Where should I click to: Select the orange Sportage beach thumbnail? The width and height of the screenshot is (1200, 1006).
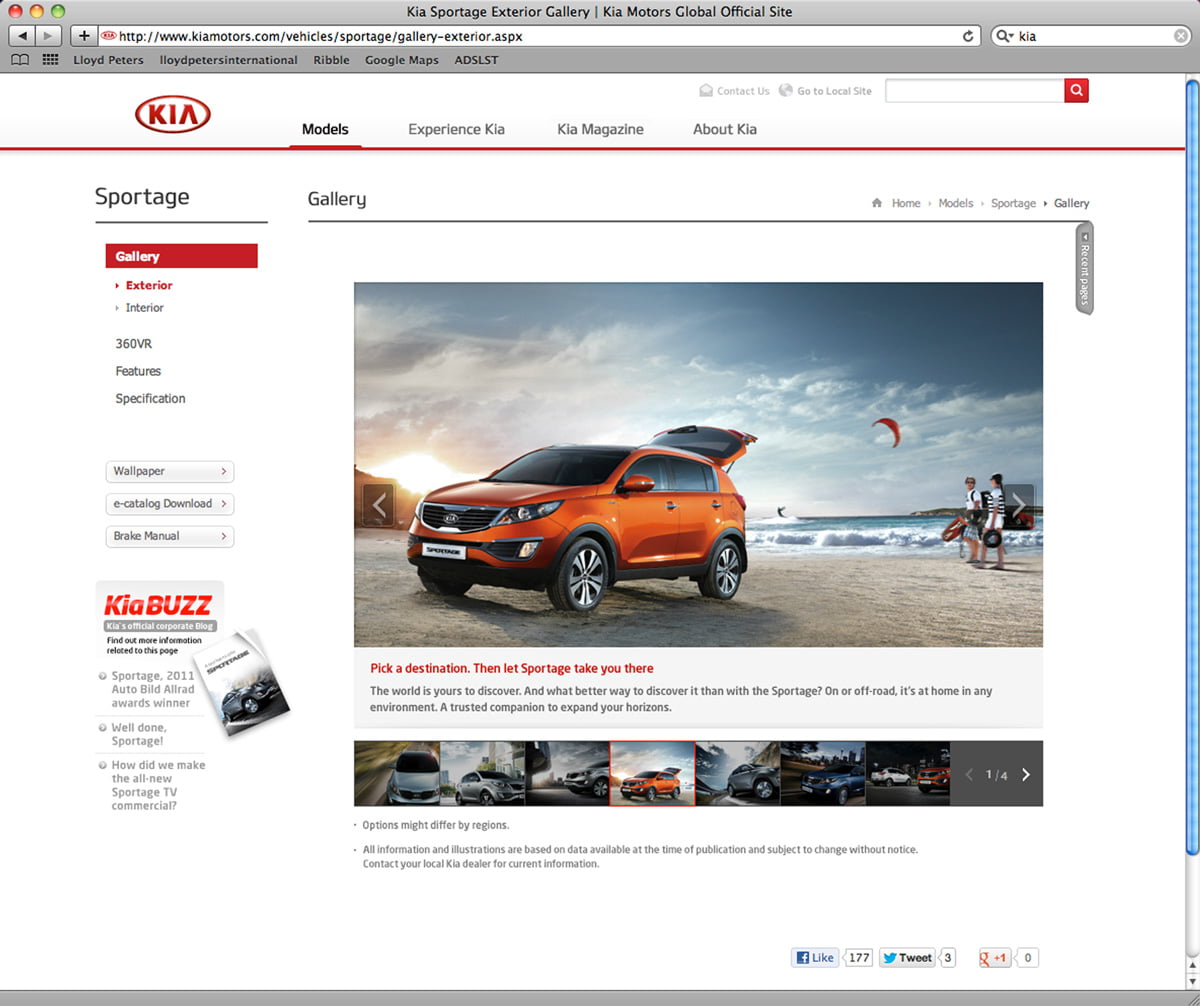tap(652, 773)
